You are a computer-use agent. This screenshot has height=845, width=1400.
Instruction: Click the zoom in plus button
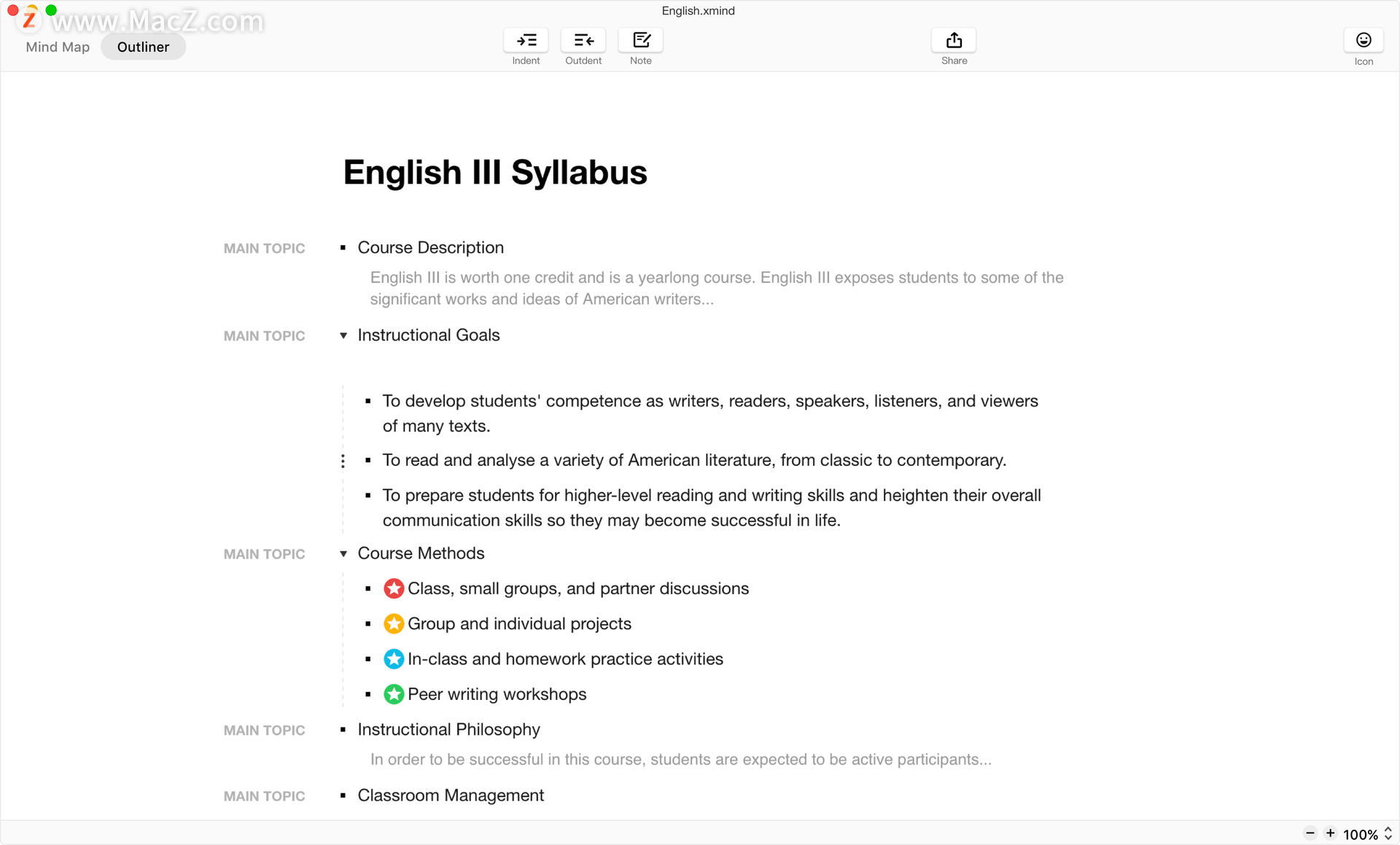pos(1331,833)
